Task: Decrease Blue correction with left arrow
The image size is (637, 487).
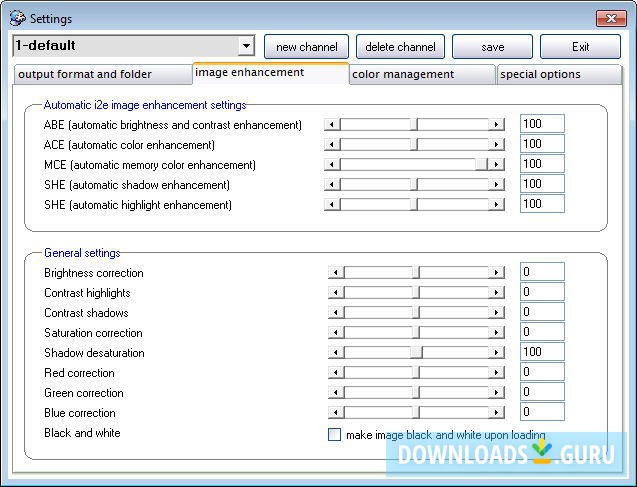Action: (336, 412)
